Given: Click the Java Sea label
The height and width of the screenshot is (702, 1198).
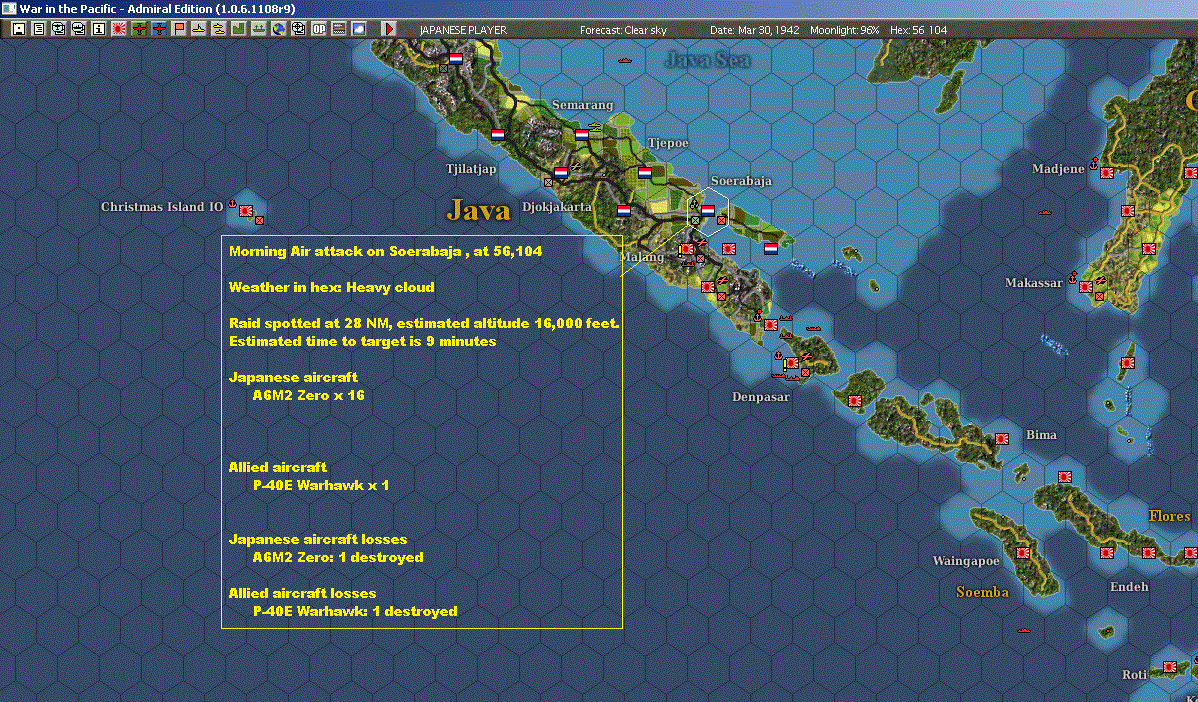Looking at the screenshot, I should (x=707, y=60).
